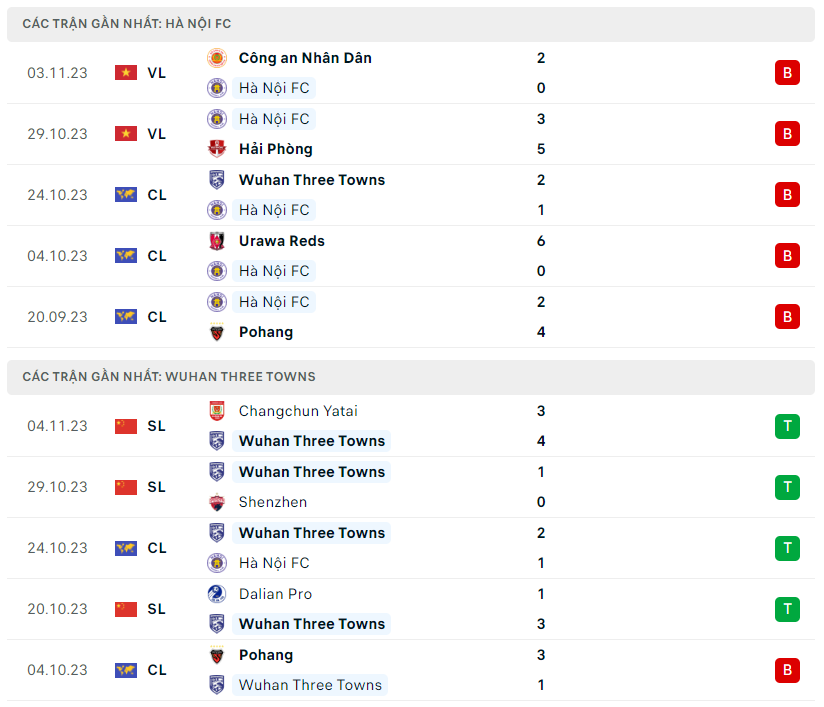Click the red B badge on 04.10.23 Pohang–Wuhan match
This screenshot has height=707, width=824.
pyautogui.click(x=787, y=670)
